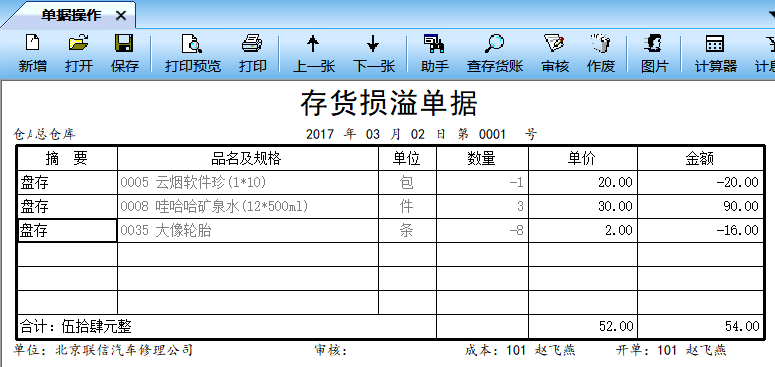Click the 单价 column header

pyautogui.click(x=583, y=159)
